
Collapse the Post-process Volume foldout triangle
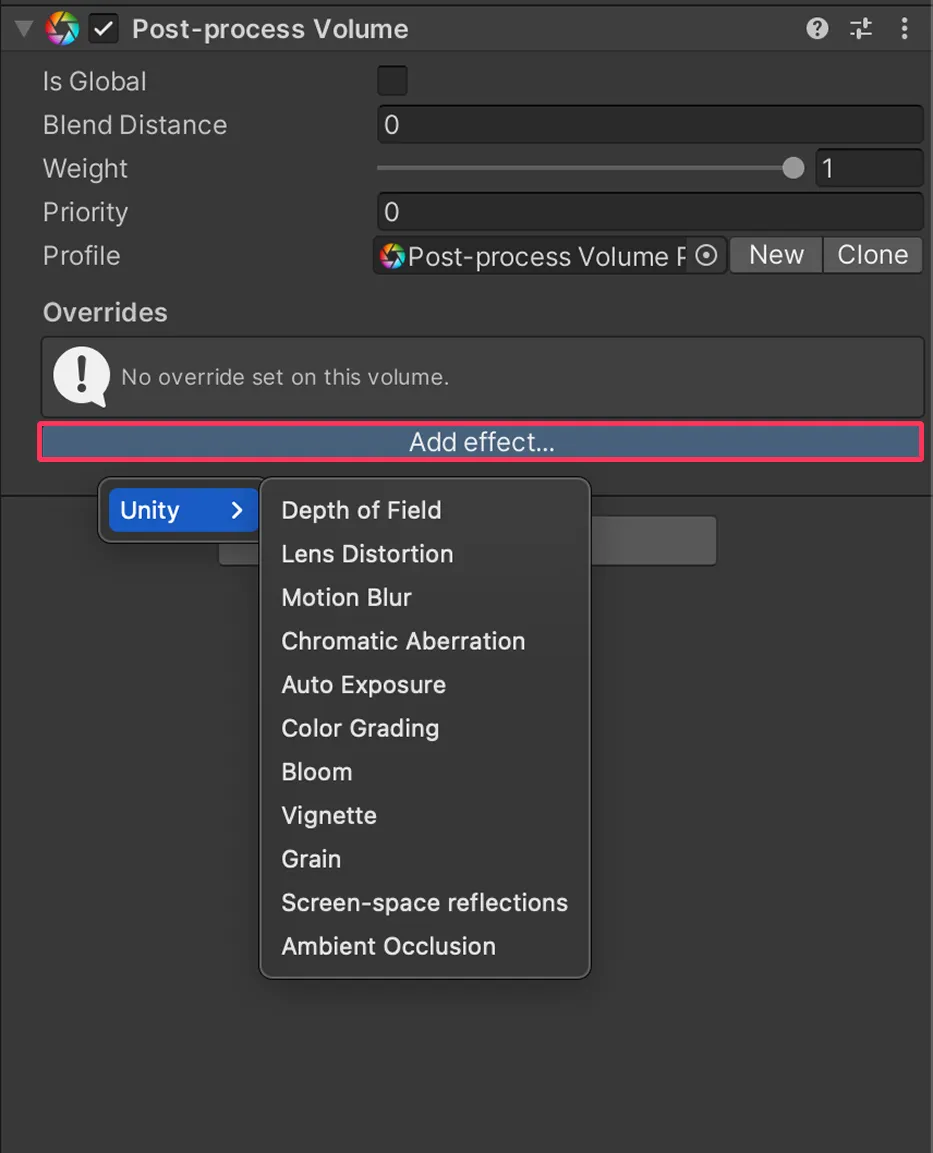(24, 29)
